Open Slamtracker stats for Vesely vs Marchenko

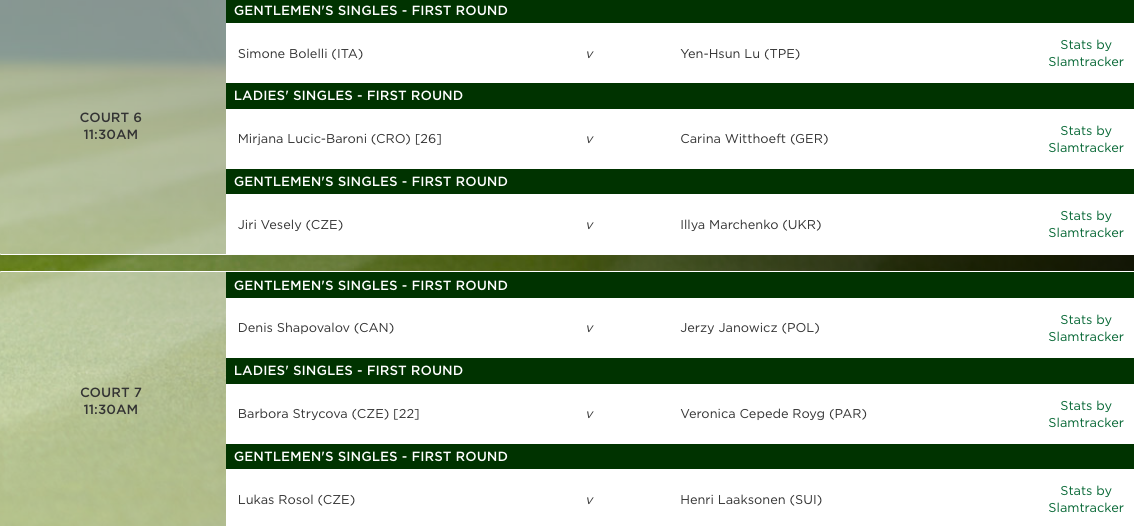pyautogui.click(x=1085, y=224)
